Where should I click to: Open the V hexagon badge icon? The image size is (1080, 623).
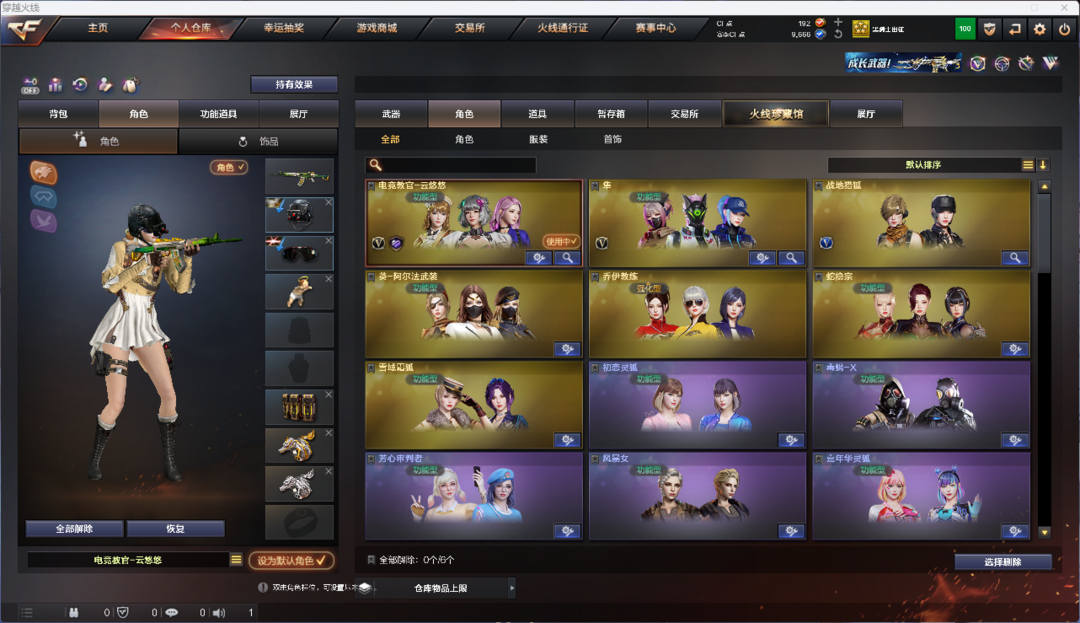[x=977, y=64]
